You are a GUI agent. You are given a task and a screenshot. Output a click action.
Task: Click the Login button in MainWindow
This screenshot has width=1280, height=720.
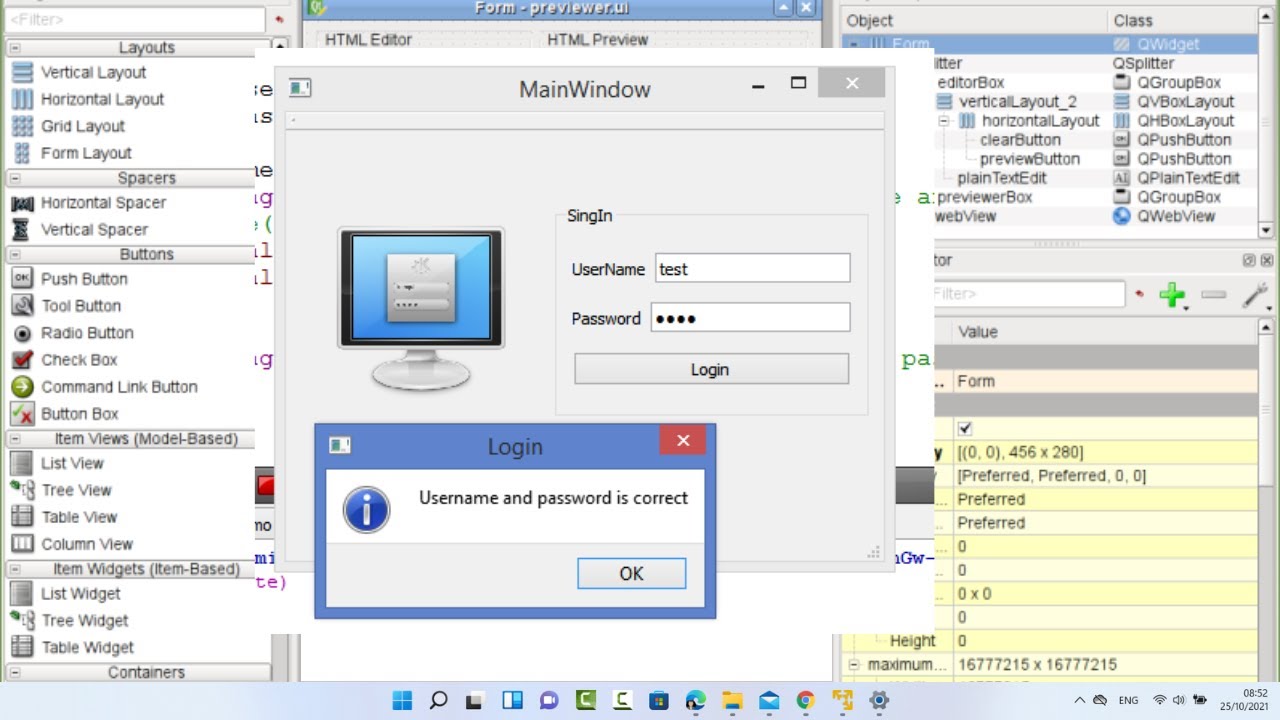coord(711,369)
